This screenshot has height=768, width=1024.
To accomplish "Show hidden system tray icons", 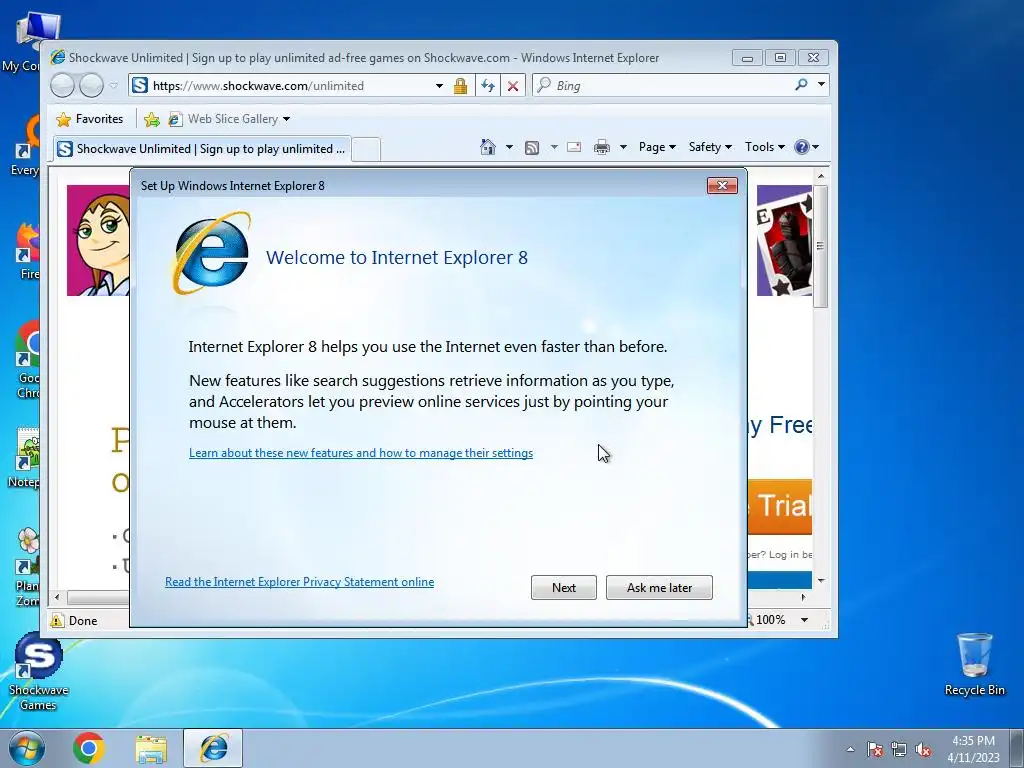I will (850, 749).
